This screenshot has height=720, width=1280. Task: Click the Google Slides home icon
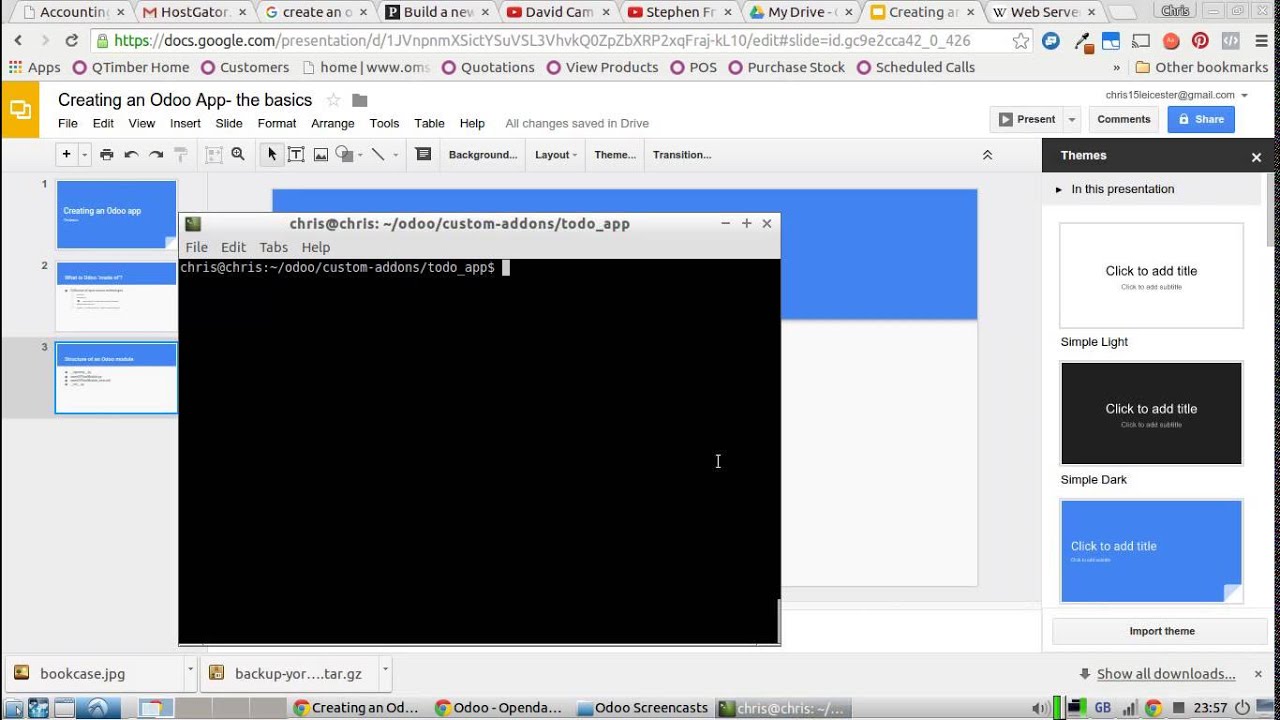(20, 109)
